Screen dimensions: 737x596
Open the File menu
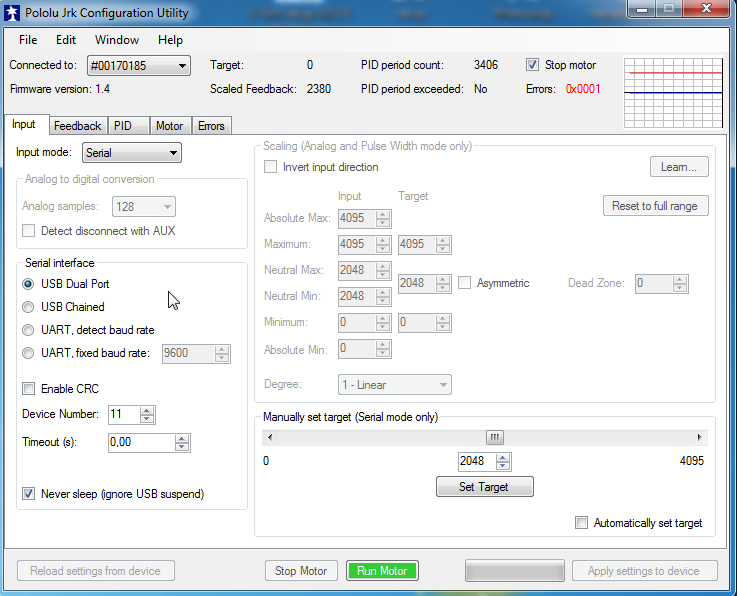28,40
